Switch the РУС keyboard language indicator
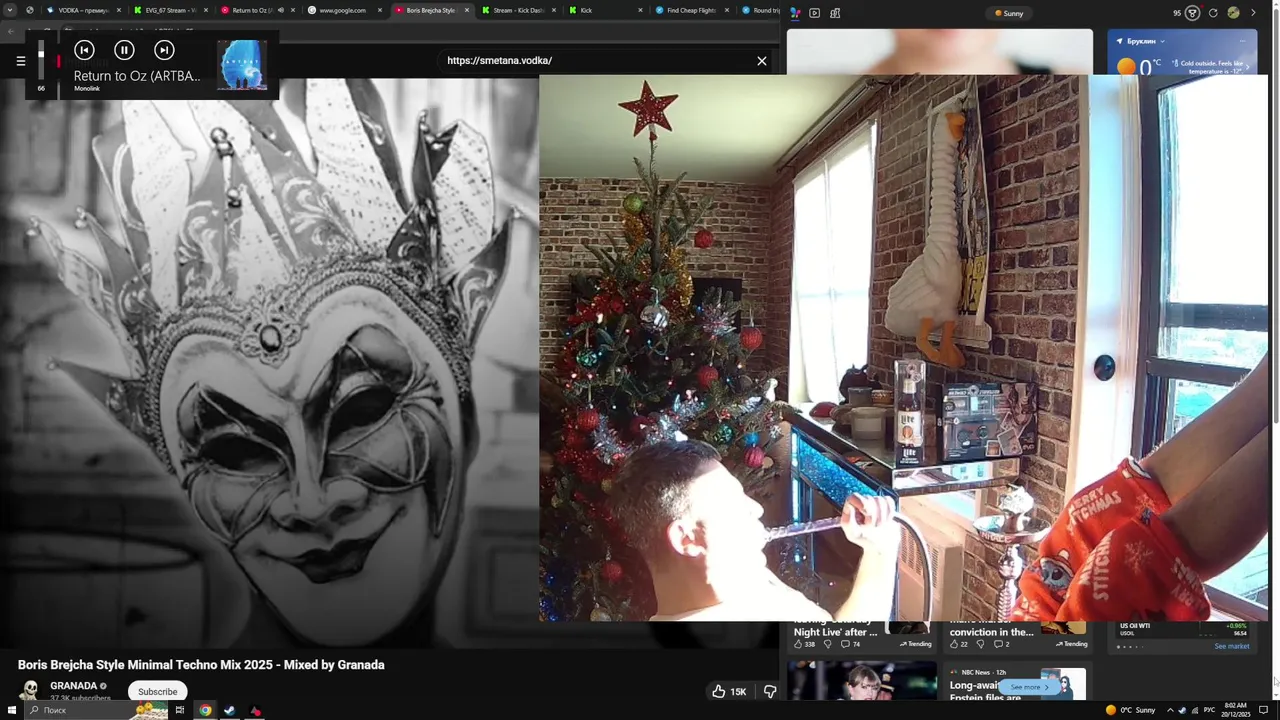Screen dimensions: 1280x720 coord(1209,710)
